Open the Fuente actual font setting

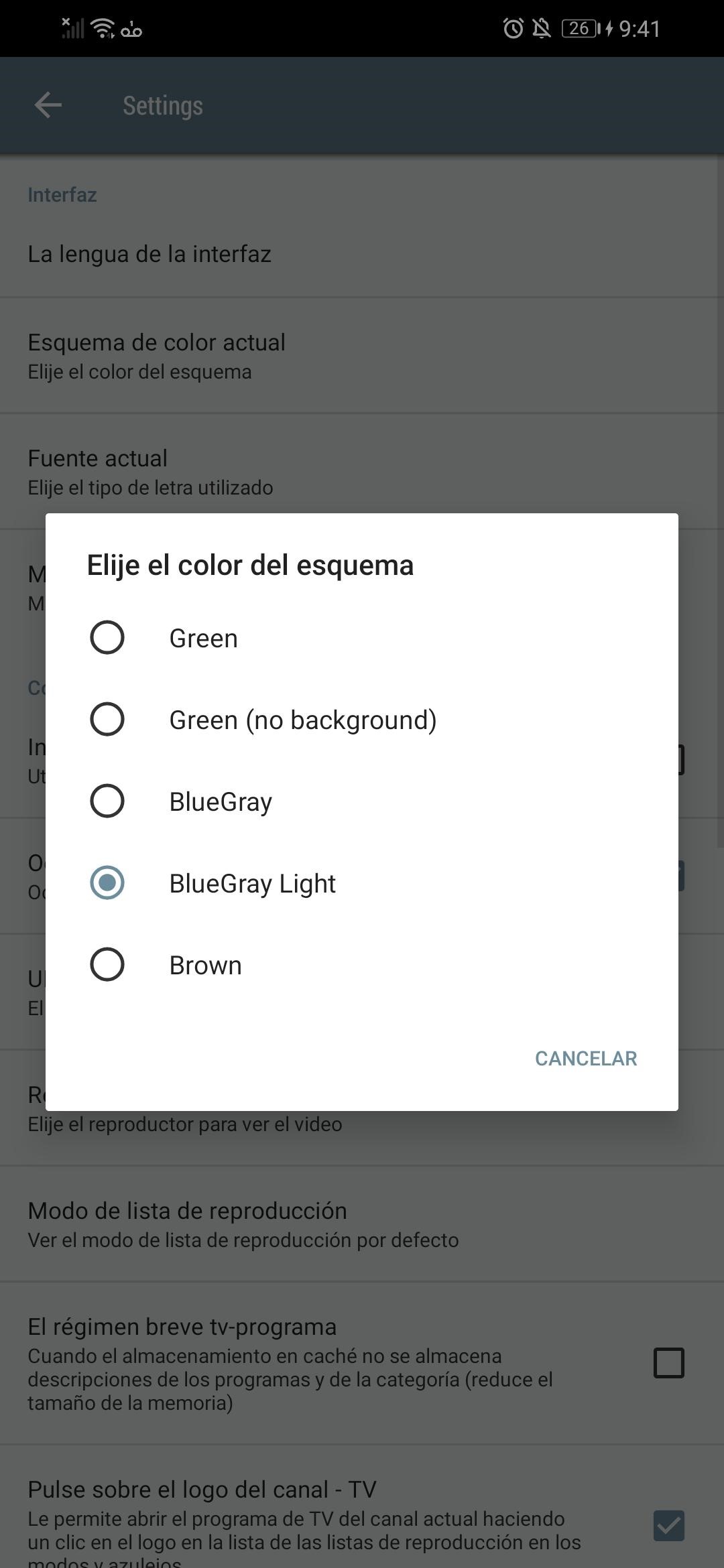coord(150,471)
